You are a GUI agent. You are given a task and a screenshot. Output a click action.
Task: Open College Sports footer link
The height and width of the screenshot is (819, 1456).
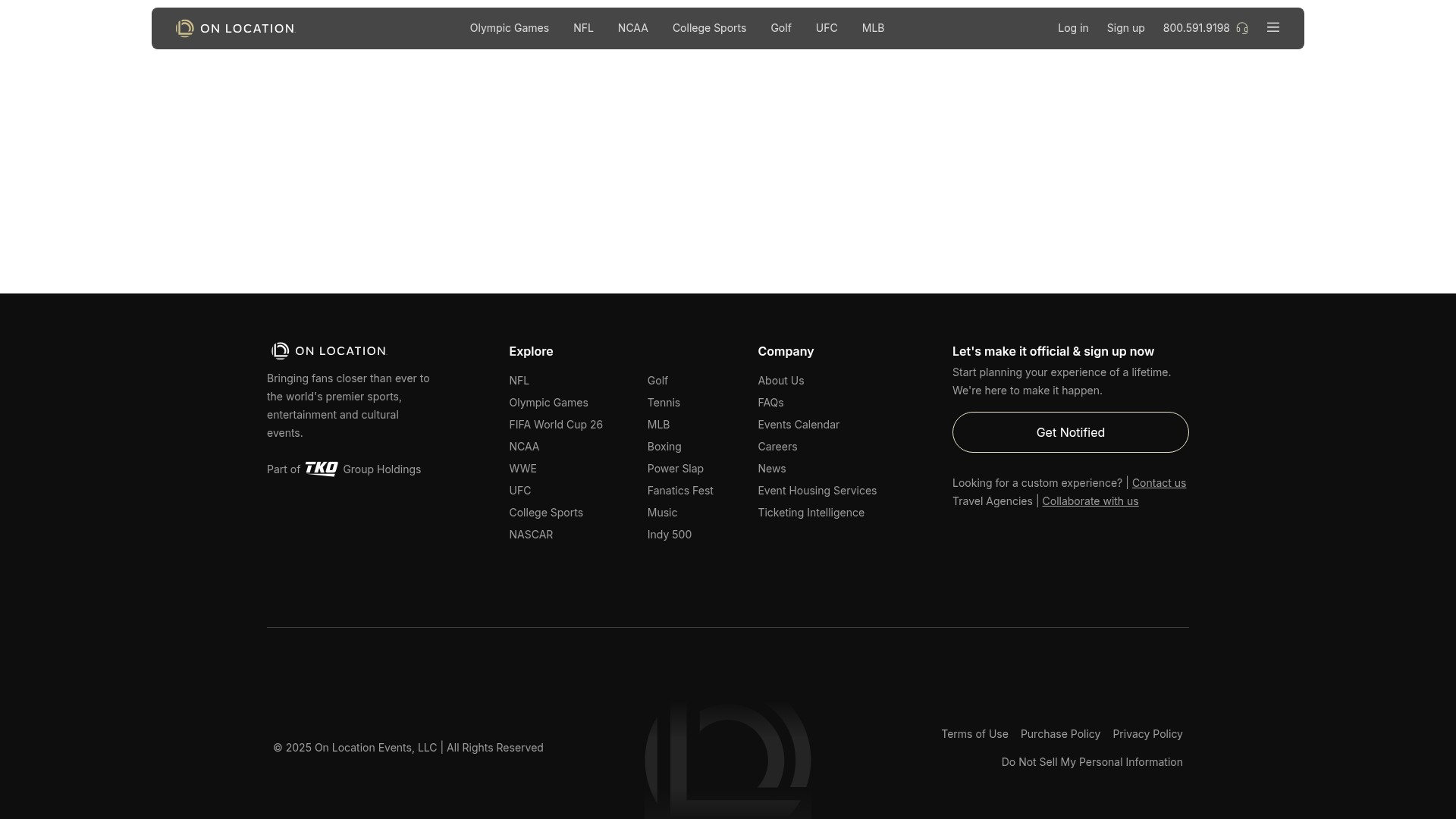(x=546, y=513)
